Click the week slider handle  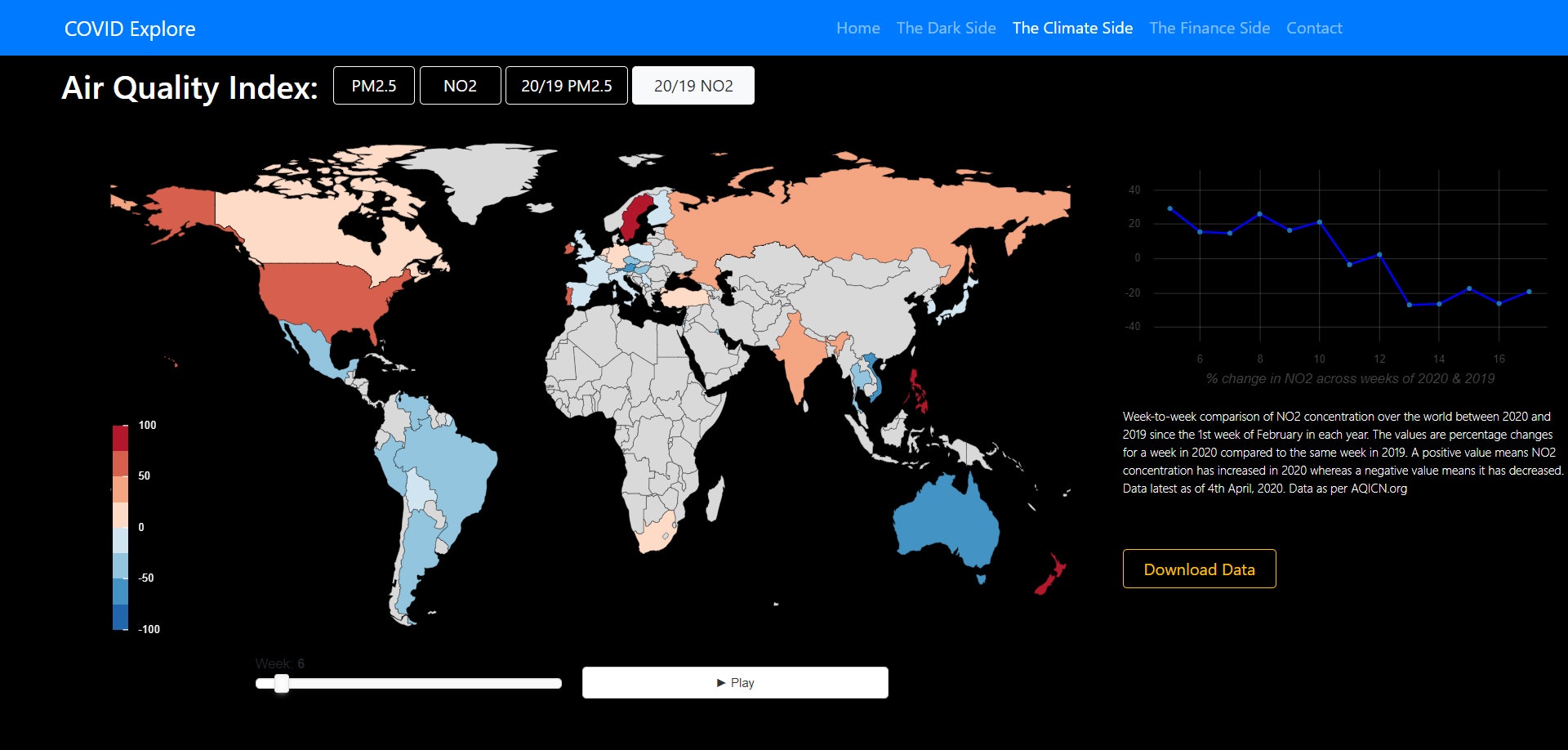point(282,683)
